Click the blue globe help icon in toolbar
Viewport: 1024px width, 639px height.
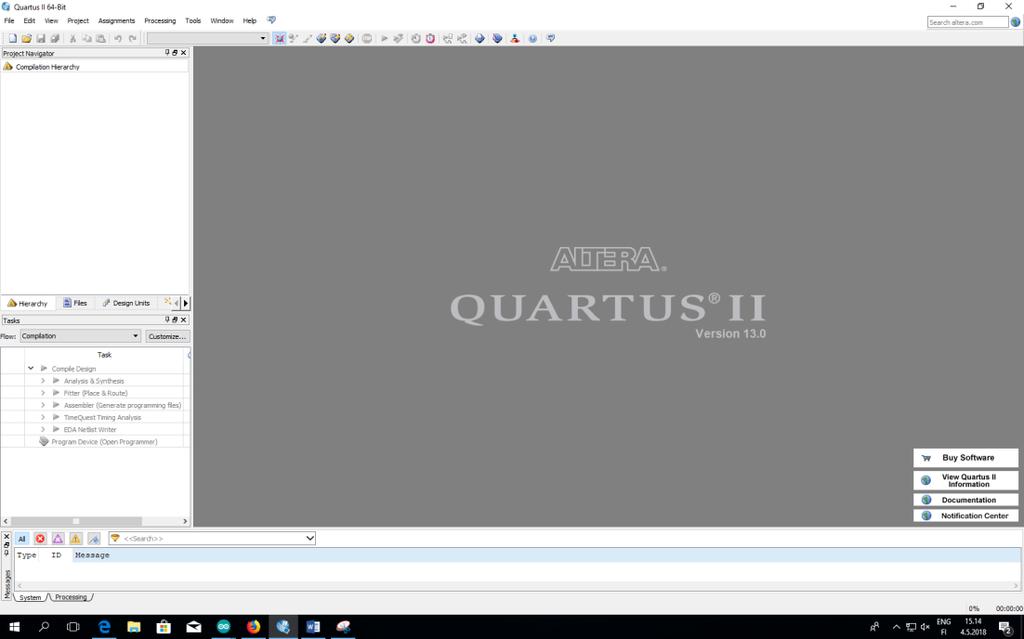(533, 39)
